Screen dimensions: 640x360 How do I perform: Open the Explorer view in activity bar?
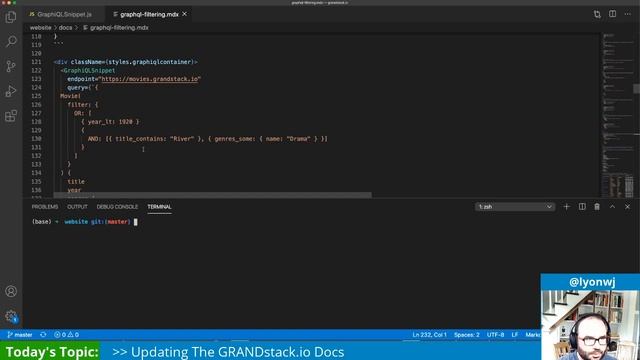[x=11, y=17]
